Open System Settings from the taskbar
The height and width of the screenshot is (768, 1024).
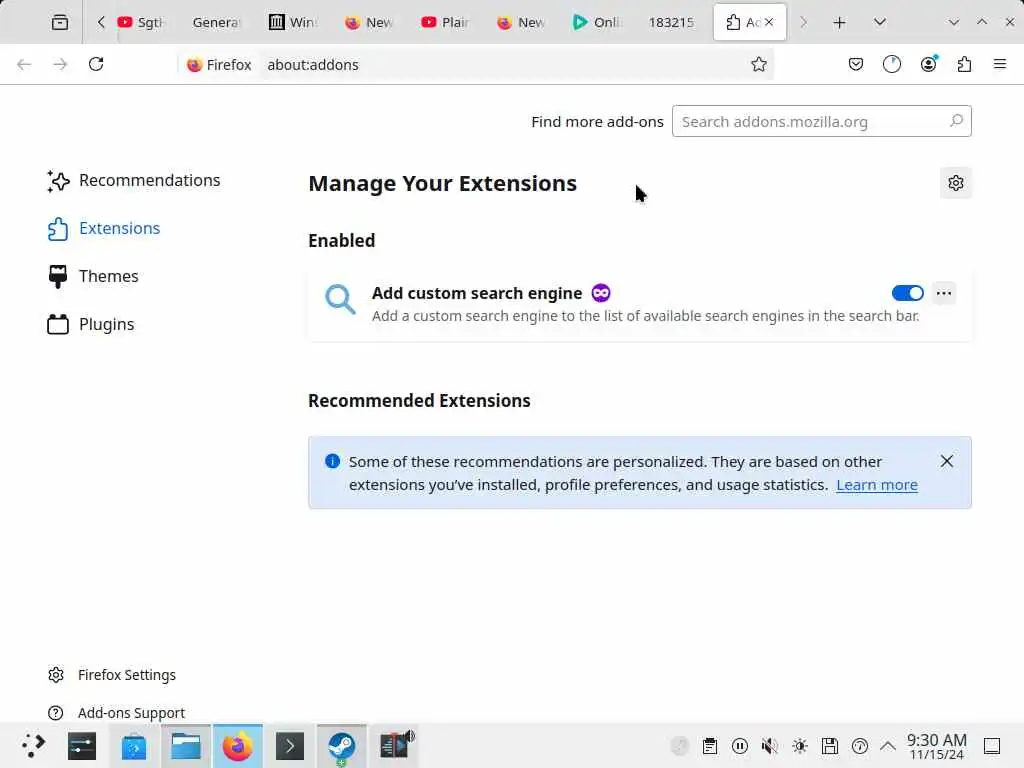[x=82, y=746]
